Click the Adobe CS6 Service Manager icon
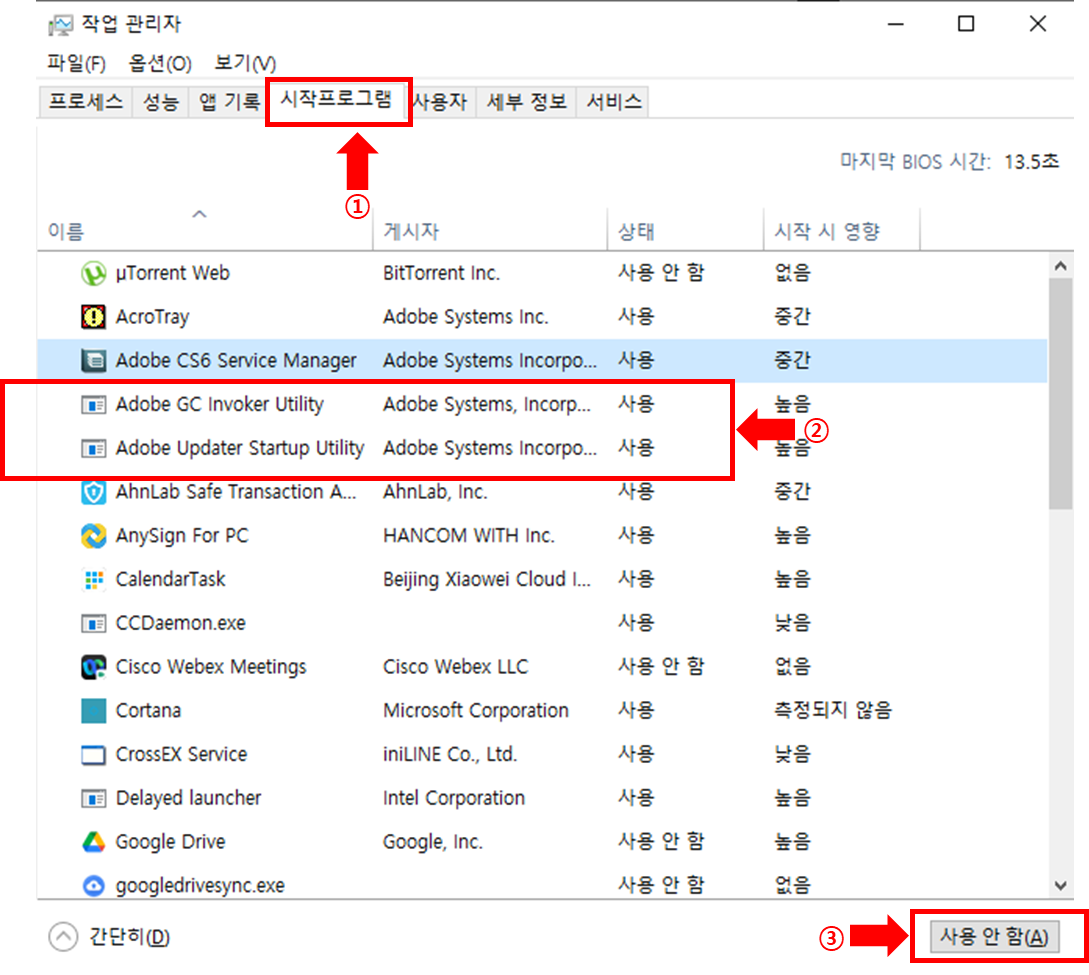1089x975 pixels. (x=93, y=360)
